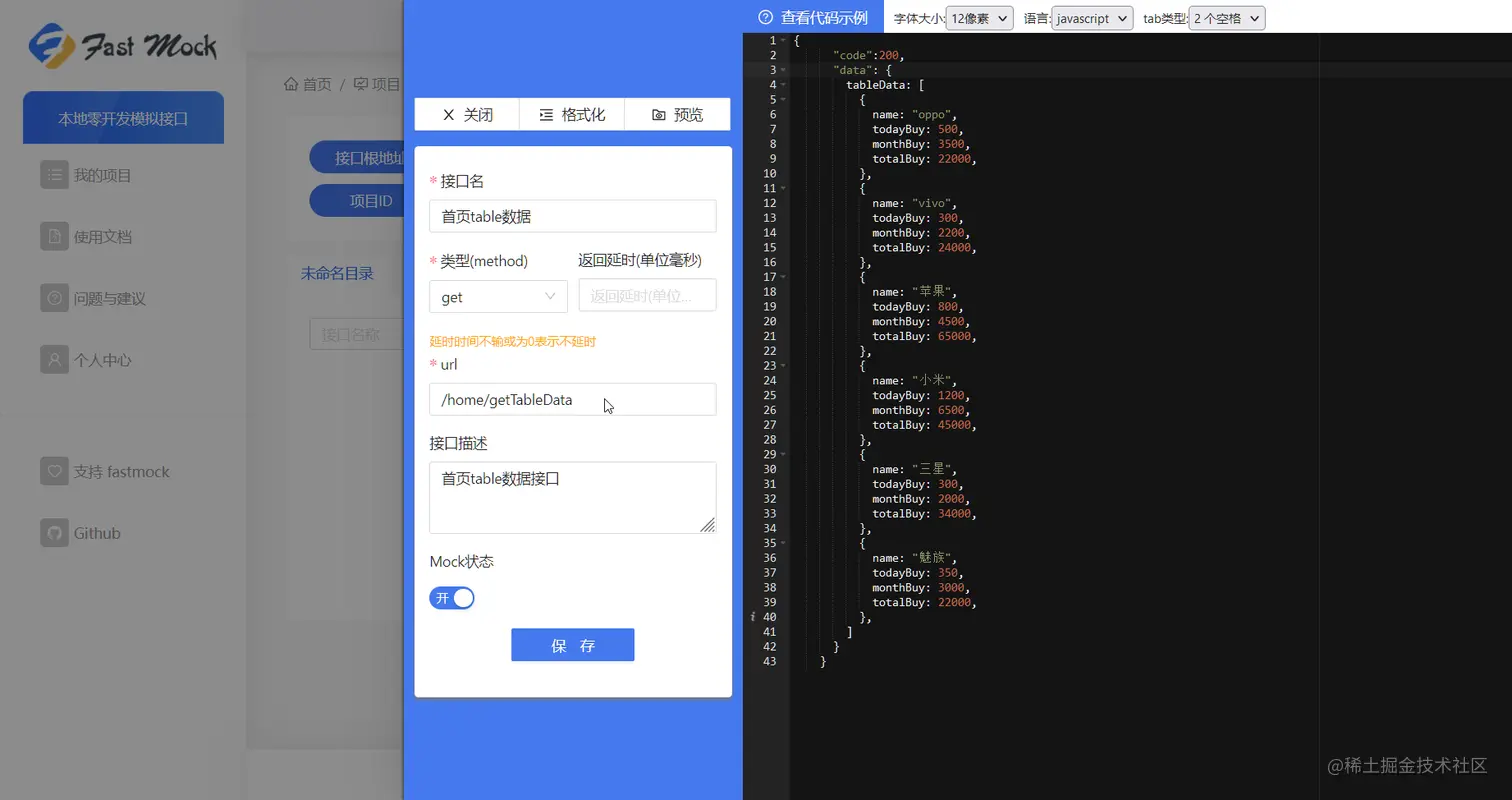Collapse the code fold at line 1

point(784,40)
